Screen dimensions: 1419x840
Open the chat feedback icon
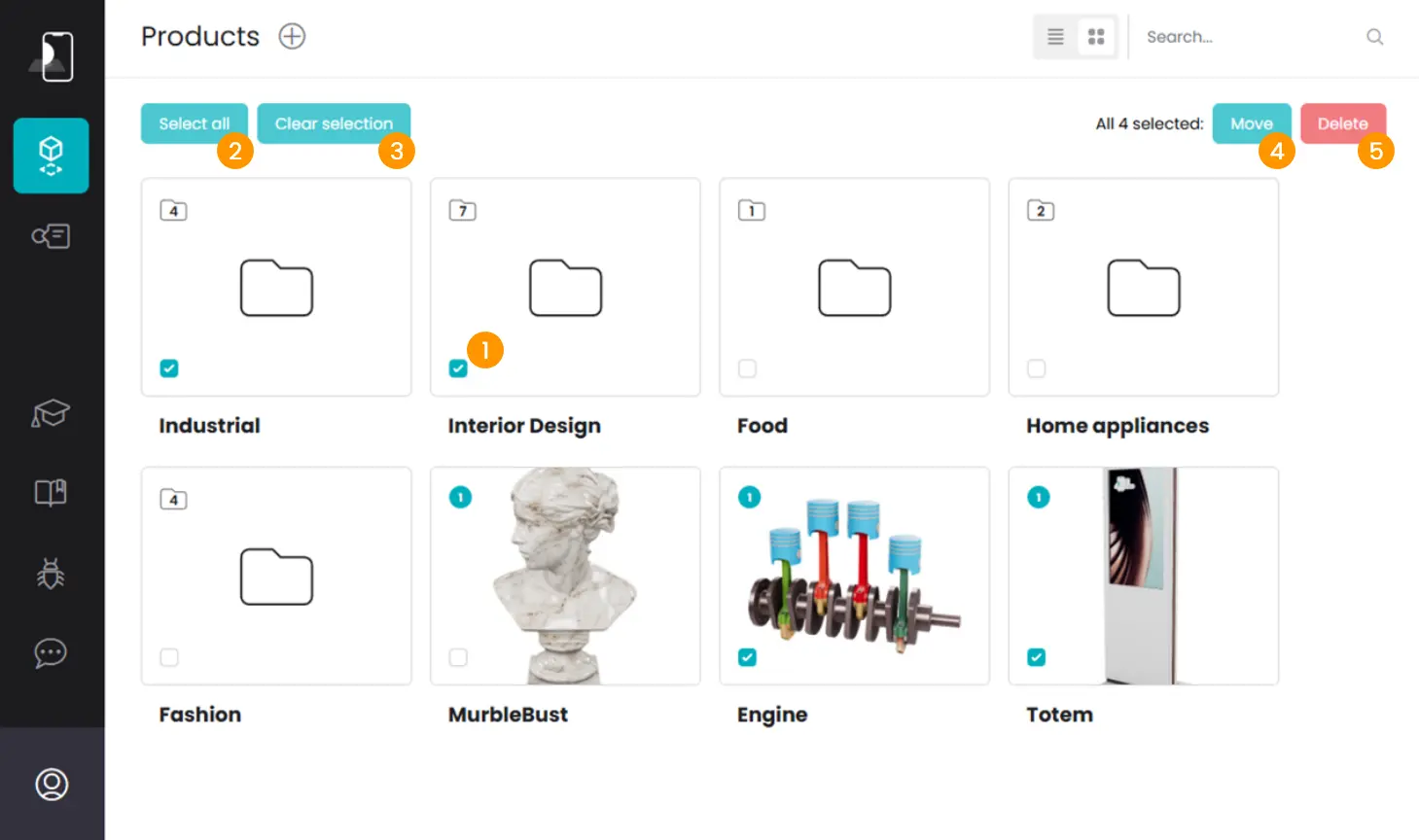49,653
